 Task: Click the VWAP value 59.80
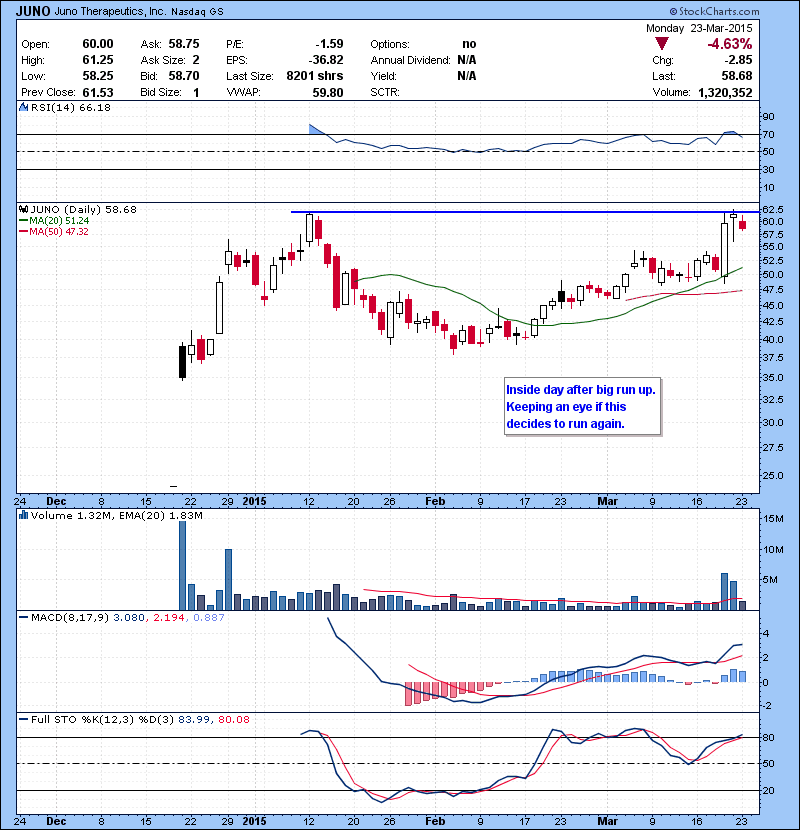(x=328, y=92)
